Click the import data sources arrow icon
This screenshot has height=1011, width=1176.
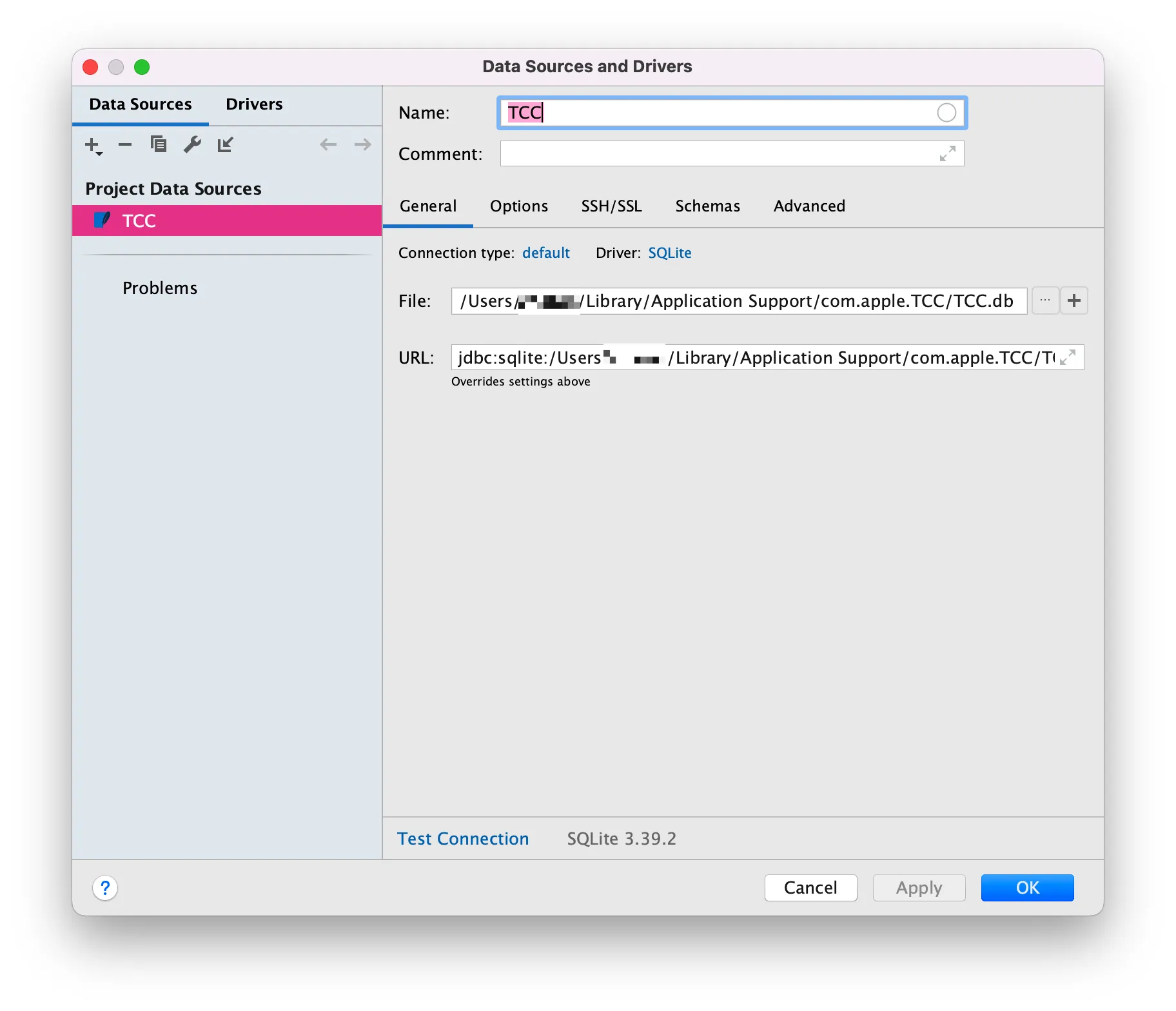[225, 144]
